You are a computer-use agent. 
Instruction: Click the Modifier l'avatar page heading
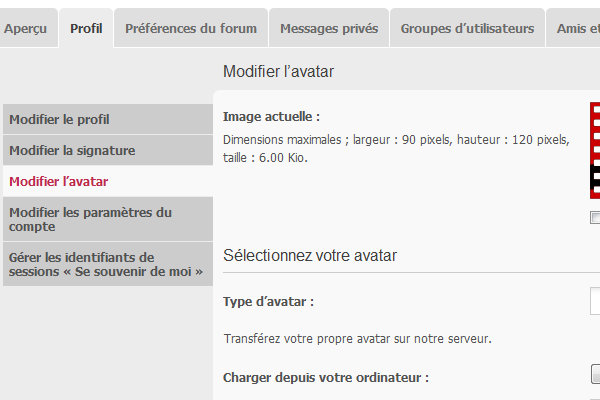[x=278, y=72]
